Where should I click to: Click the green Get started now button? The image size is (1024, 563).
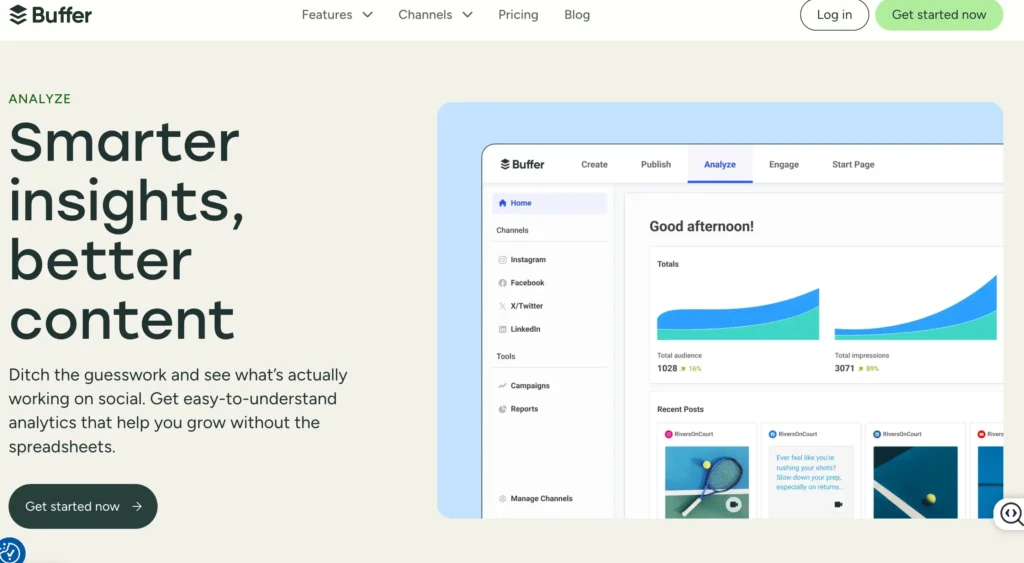938,14
